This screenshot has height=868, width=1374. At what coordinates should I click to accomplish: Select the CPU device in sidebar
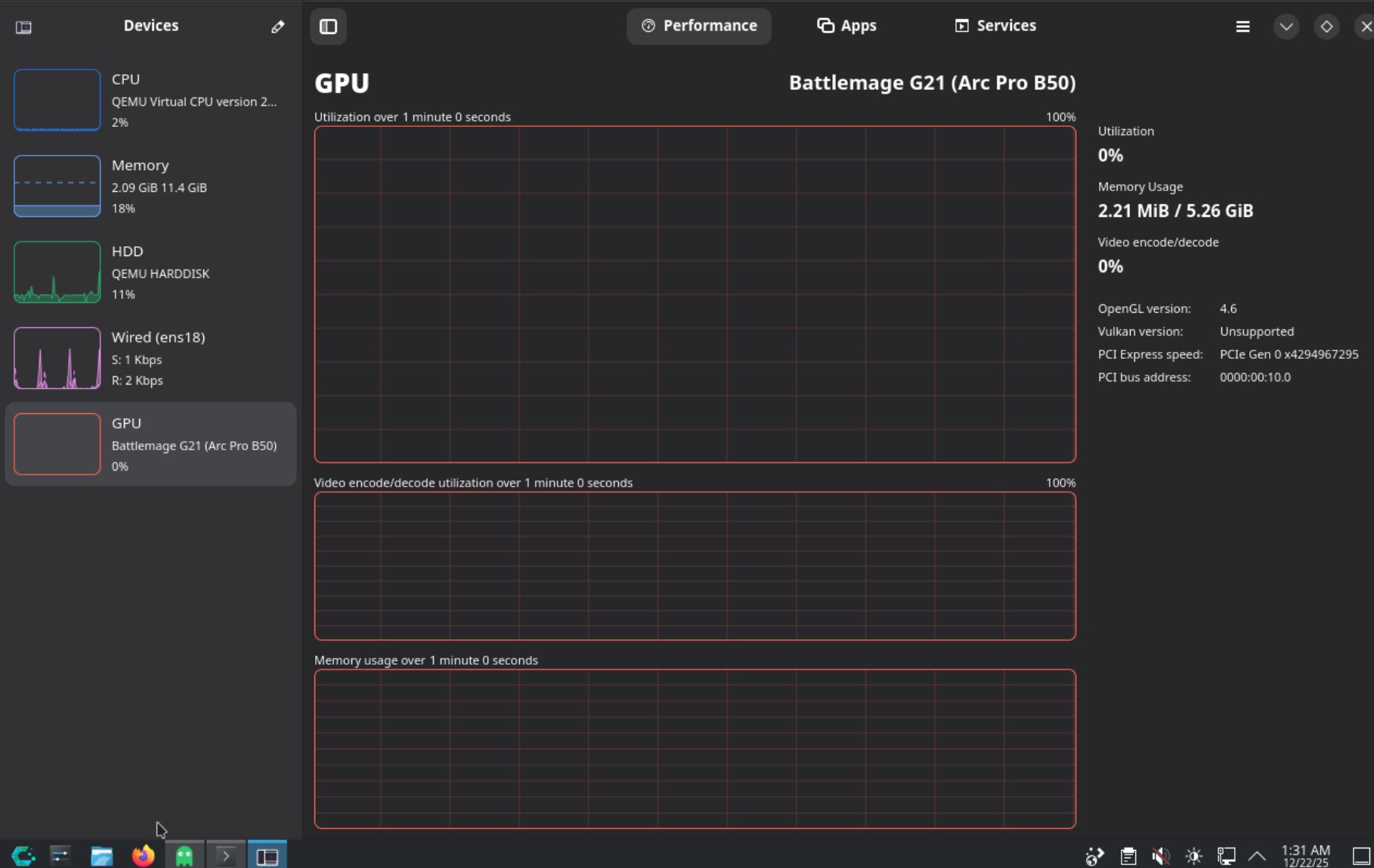tap(150, 100)
